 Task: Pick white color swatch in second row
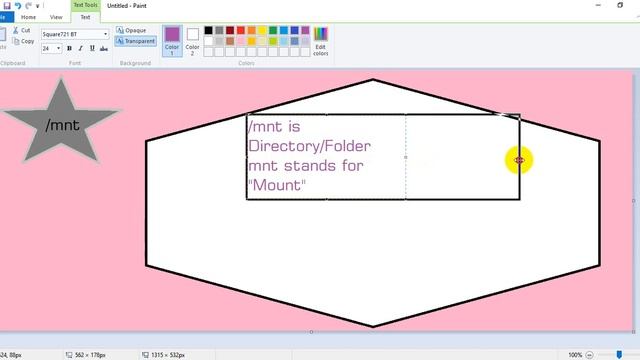[209, 41]
